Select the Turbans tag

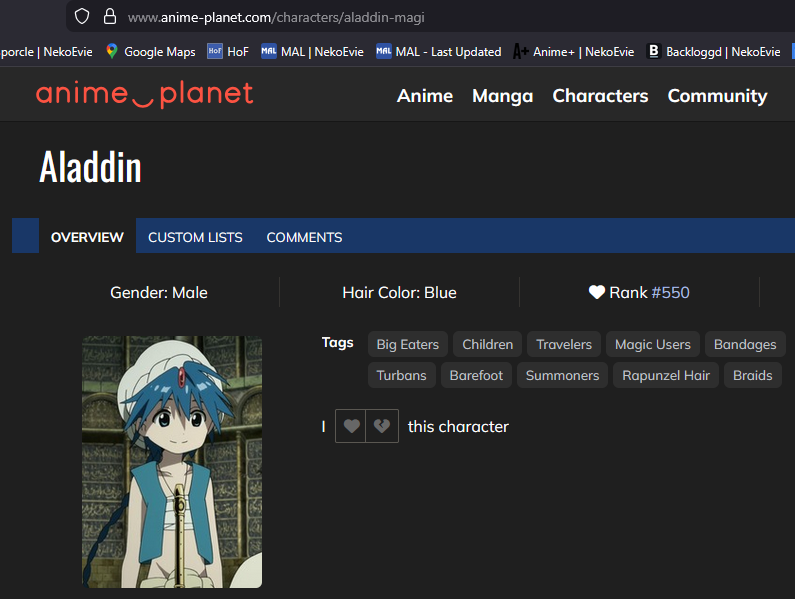pyautogui.click(x=402, y=375)
